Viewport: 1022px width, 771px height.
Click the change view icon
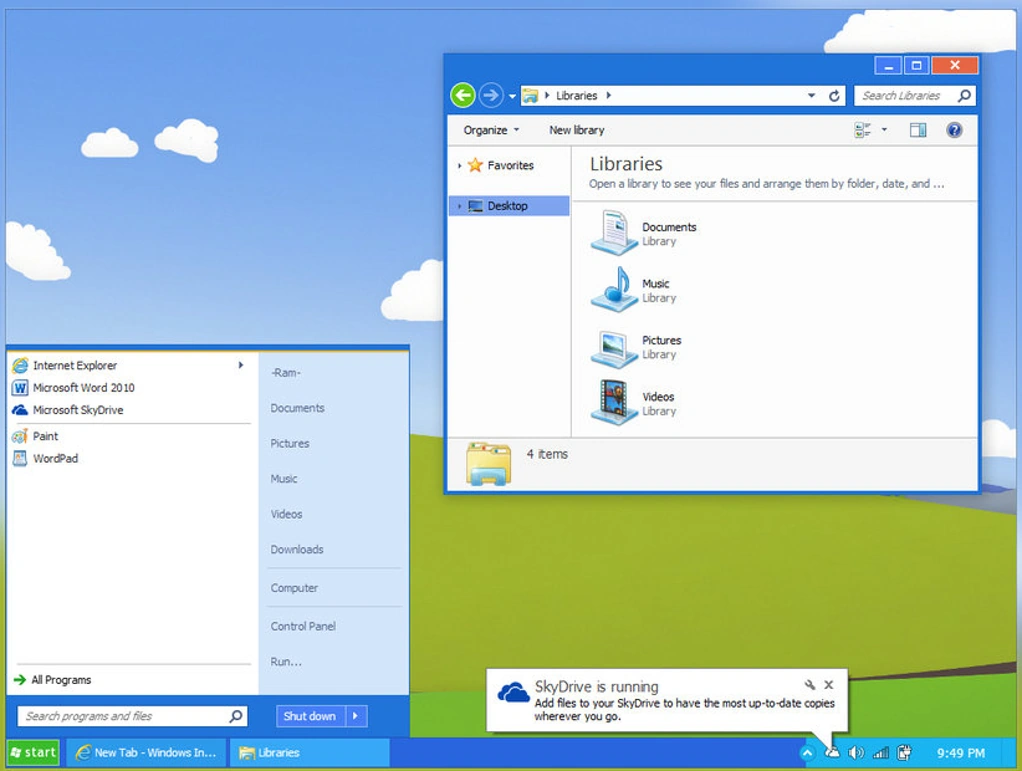point(862,130)
